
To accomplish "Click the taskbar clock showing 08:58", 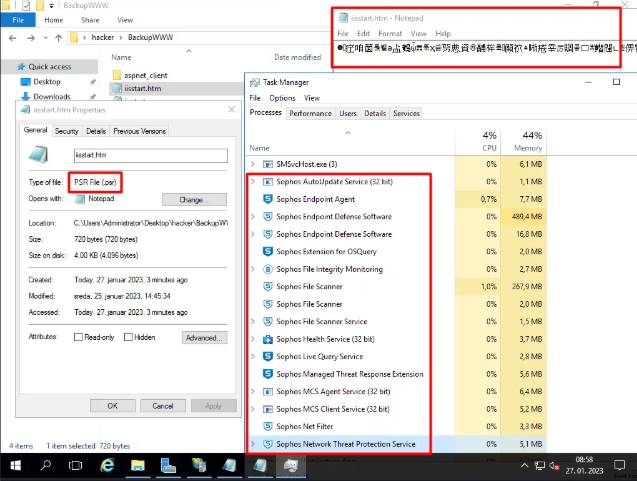I will [x=584, y=465].
